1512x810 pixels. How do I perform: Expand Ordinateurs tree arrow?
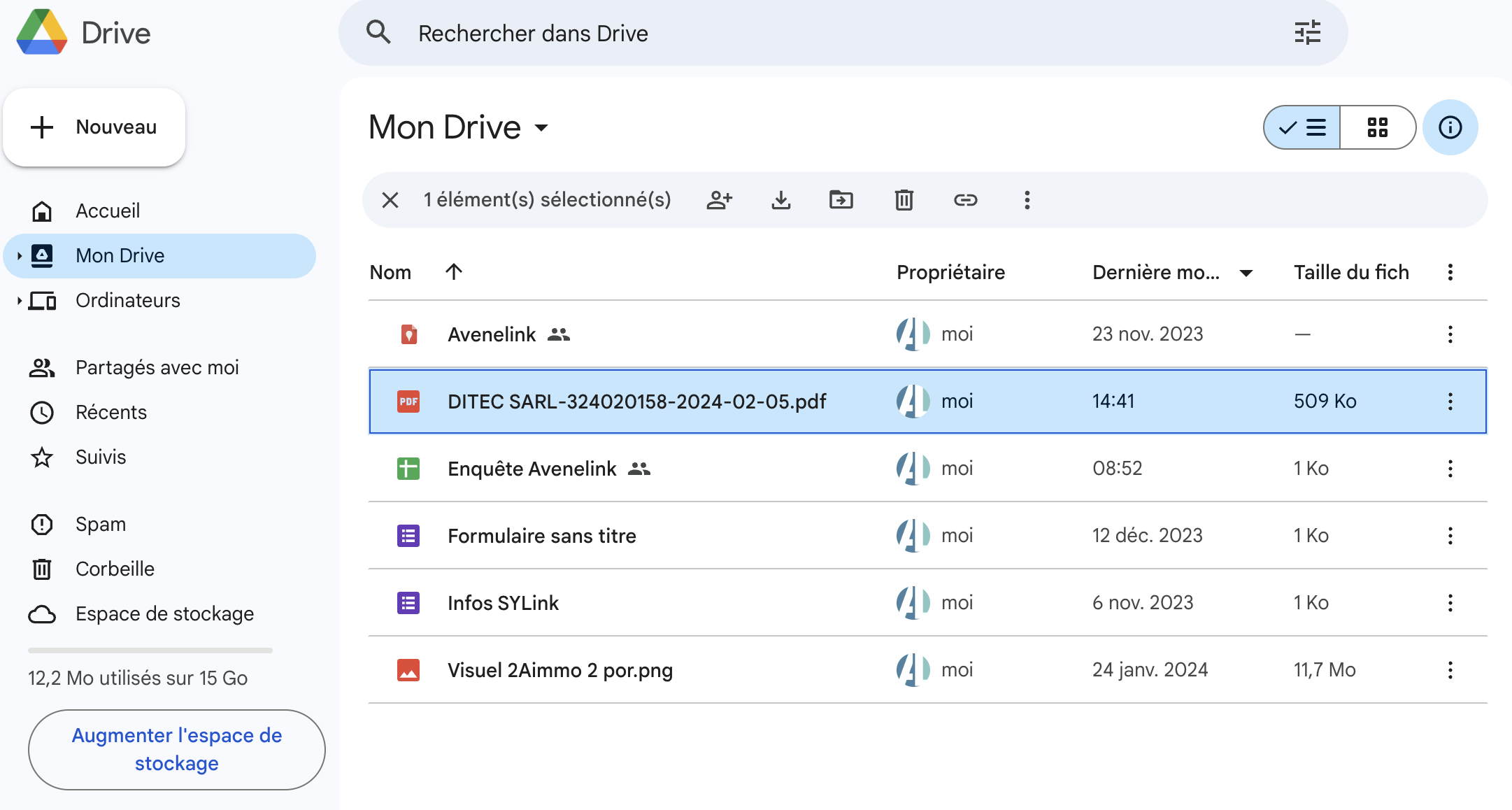coord(20,301)
